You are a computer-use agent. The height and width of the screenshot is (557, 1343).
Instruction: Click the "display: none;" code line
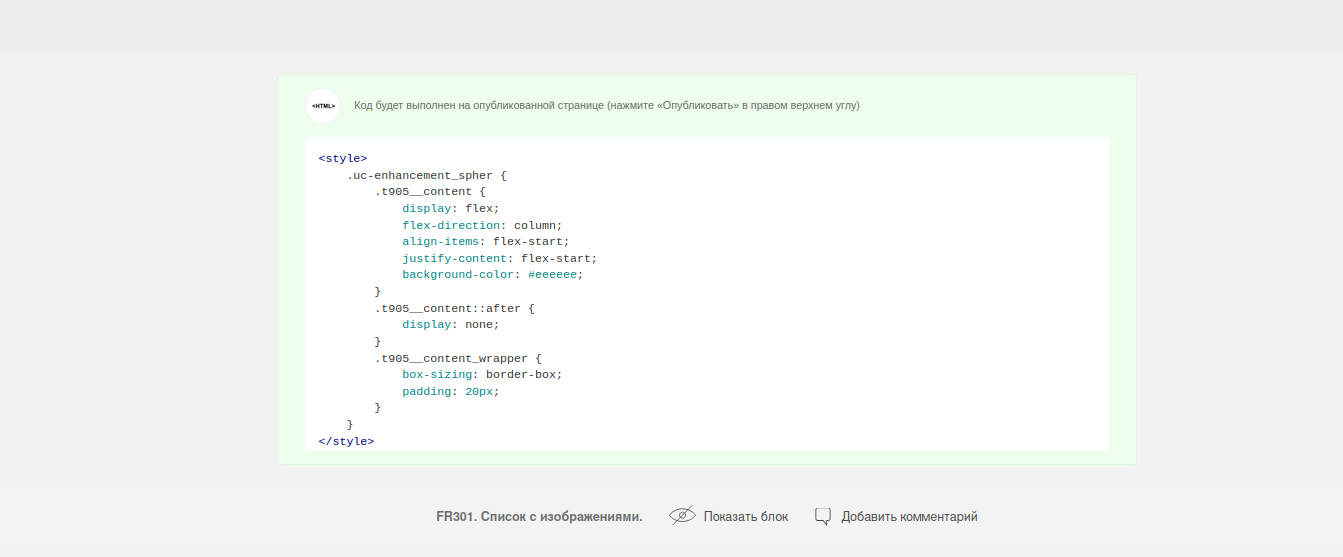[x=451, y=324]
